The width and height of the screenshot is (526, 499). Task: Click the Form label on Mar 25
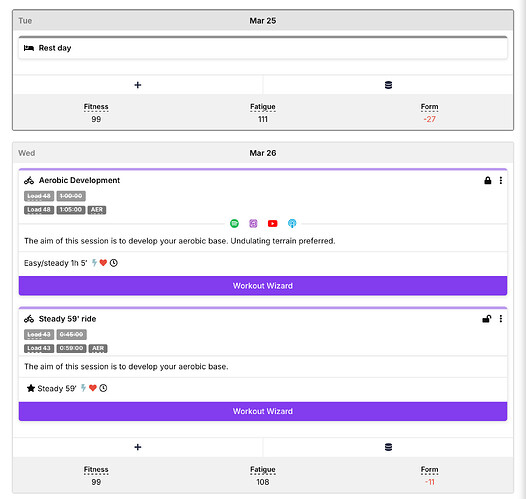tap(429, 107)
